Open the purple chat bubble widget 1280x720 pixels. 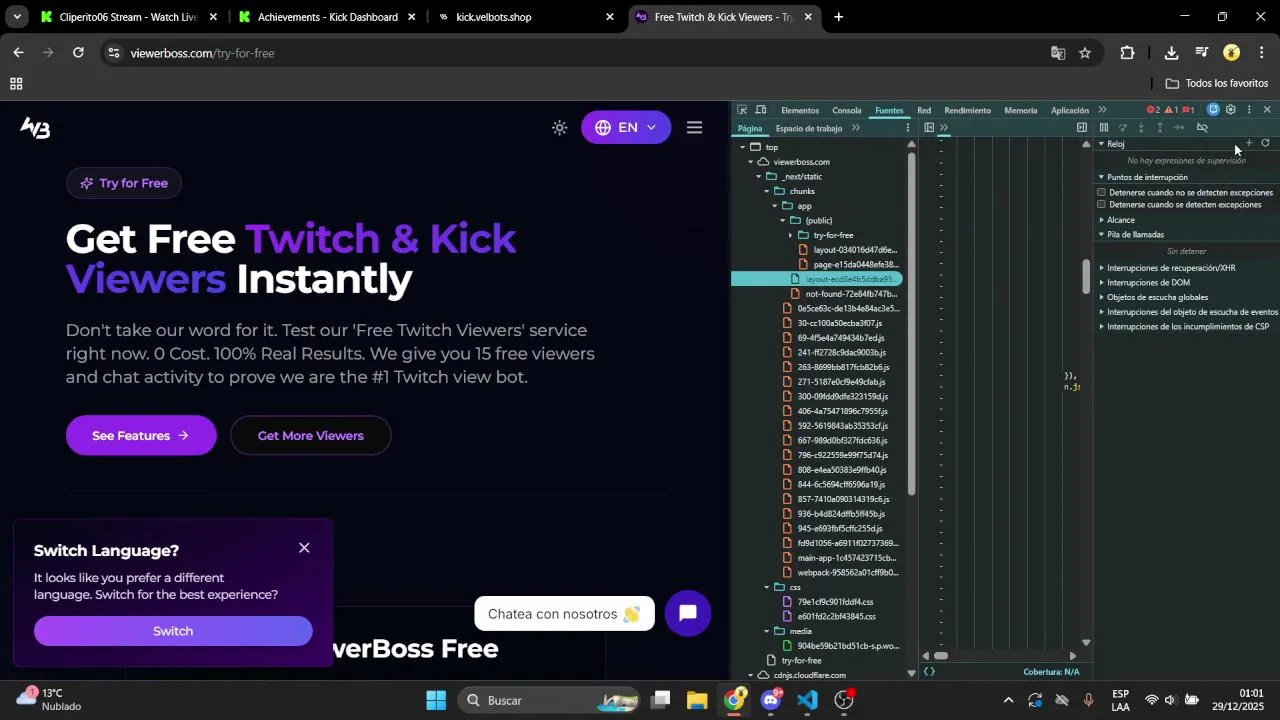(687, 614)
